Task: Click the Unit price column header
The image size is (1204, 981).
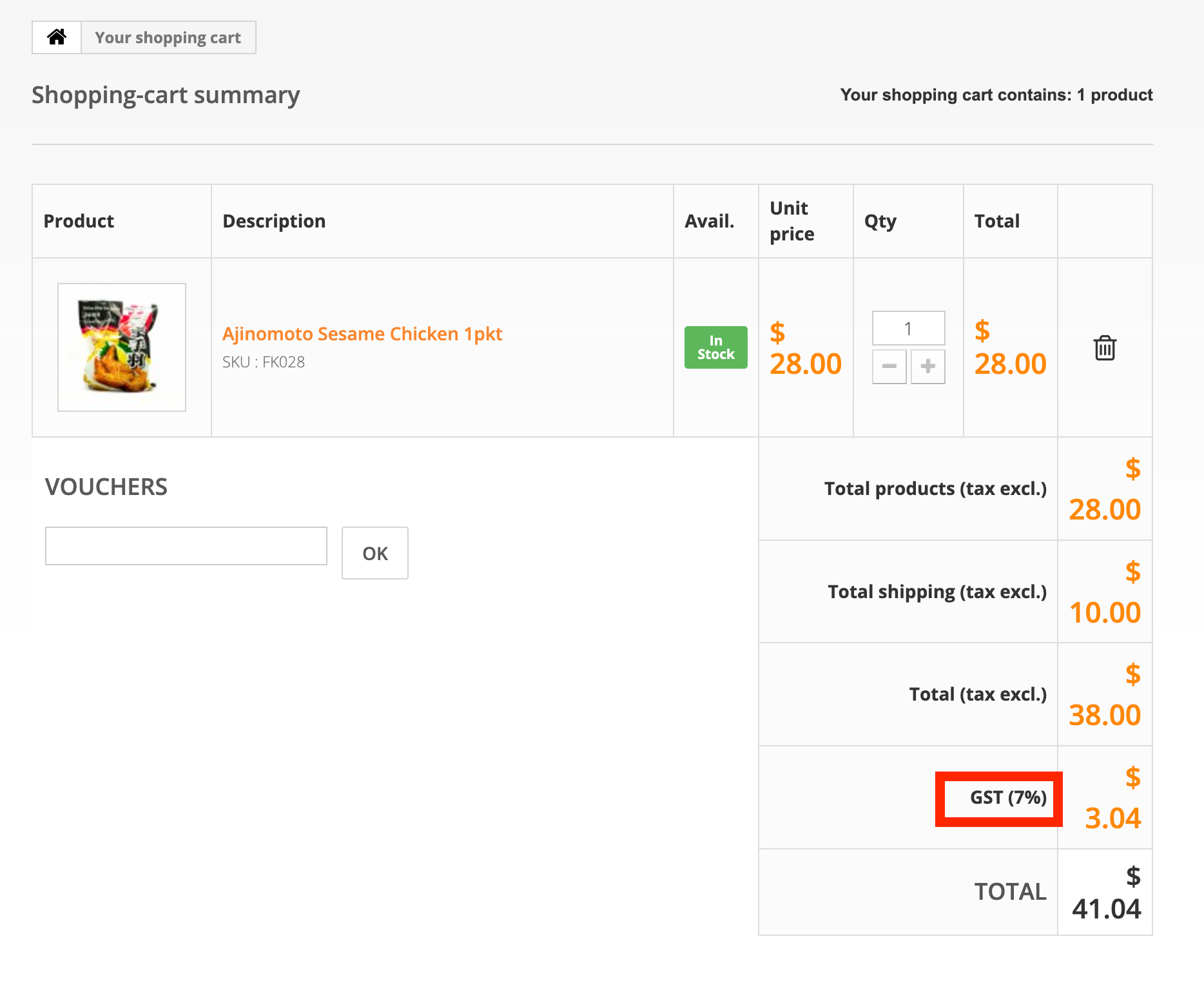Action: coord(792,221)
